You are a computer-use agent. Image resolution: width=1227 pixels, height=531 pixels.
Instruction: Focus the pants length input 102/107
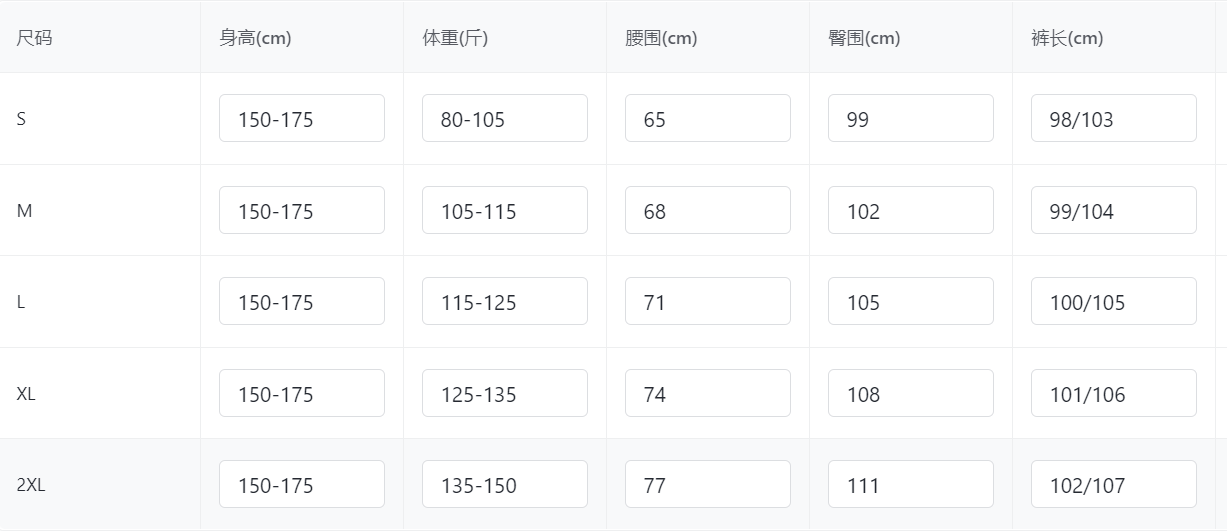tap(1113, 485)
